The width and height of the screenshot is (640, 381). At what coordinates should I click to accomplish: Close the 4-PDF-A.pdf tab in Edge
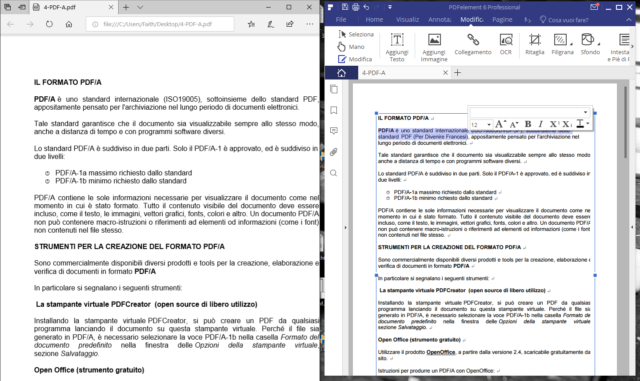point(111,7)
